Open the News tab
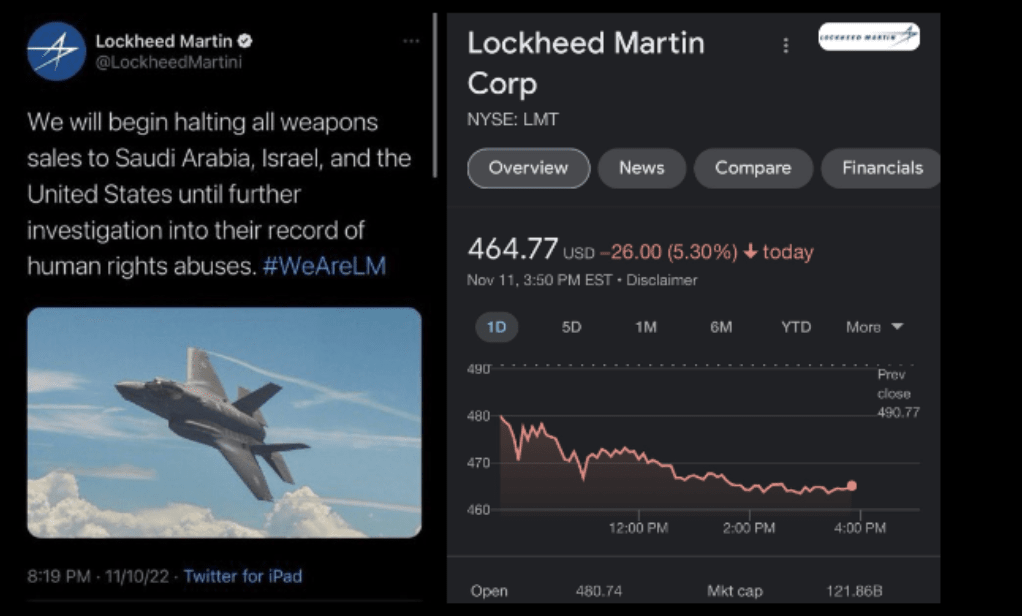The height and width of the screenshot is (616, 1022). pyautogui.click(x=641, y=168)
